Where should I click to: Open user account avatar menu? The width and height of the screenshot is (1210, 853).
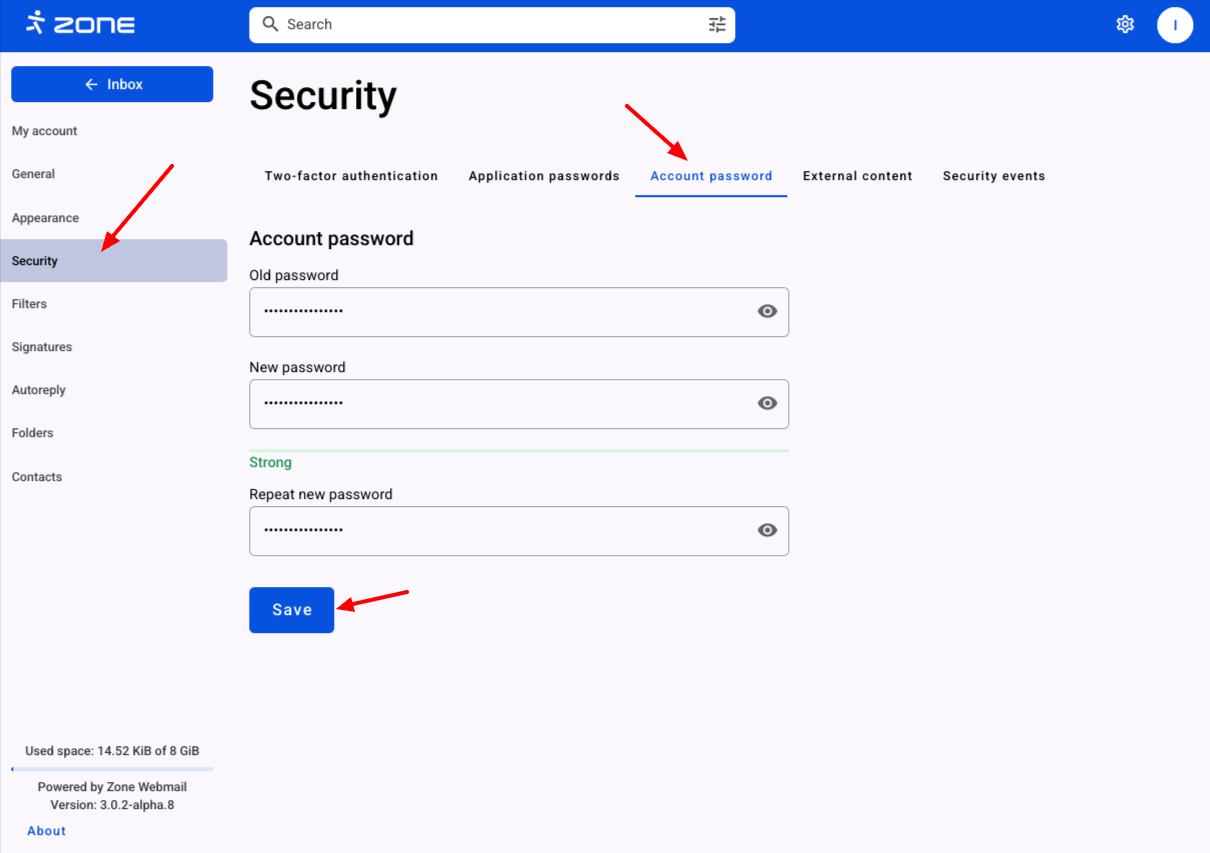(x=1175, y=25)
